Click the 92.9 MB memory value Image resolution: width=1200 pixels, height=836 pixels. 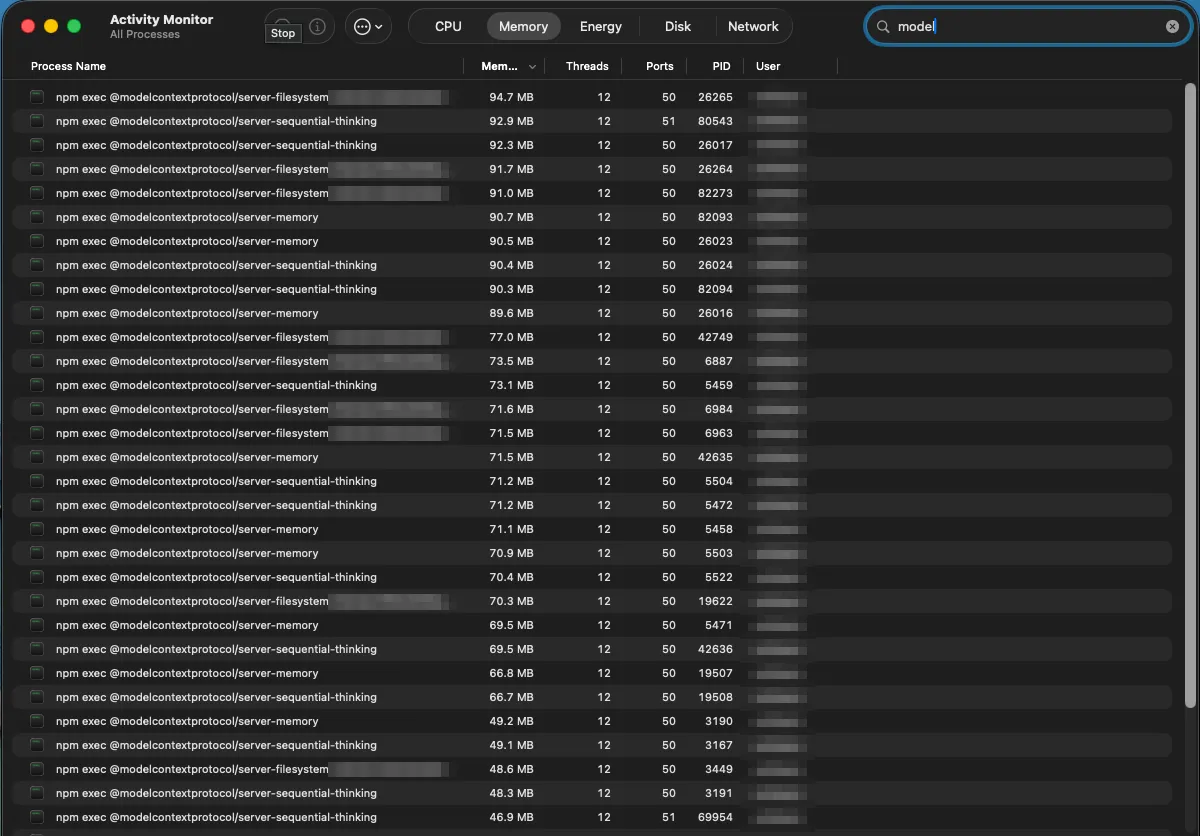pyautogui.click(x=511, y=121)
